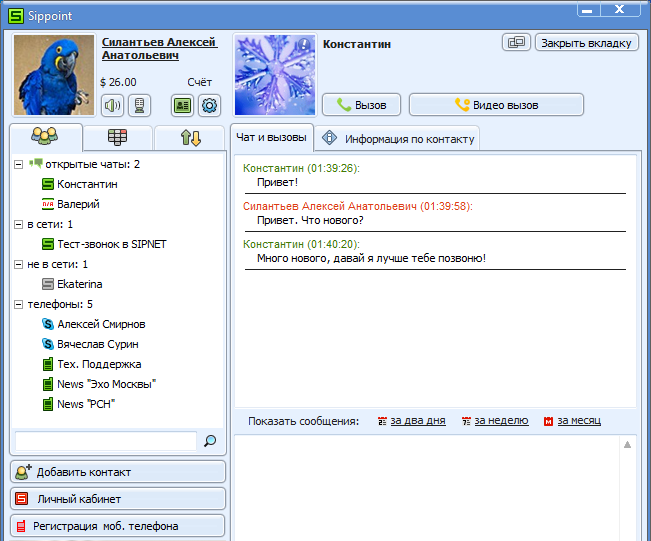Collapse the в сети group
Viewport: 651px width, 541px height.
point(18,225)
